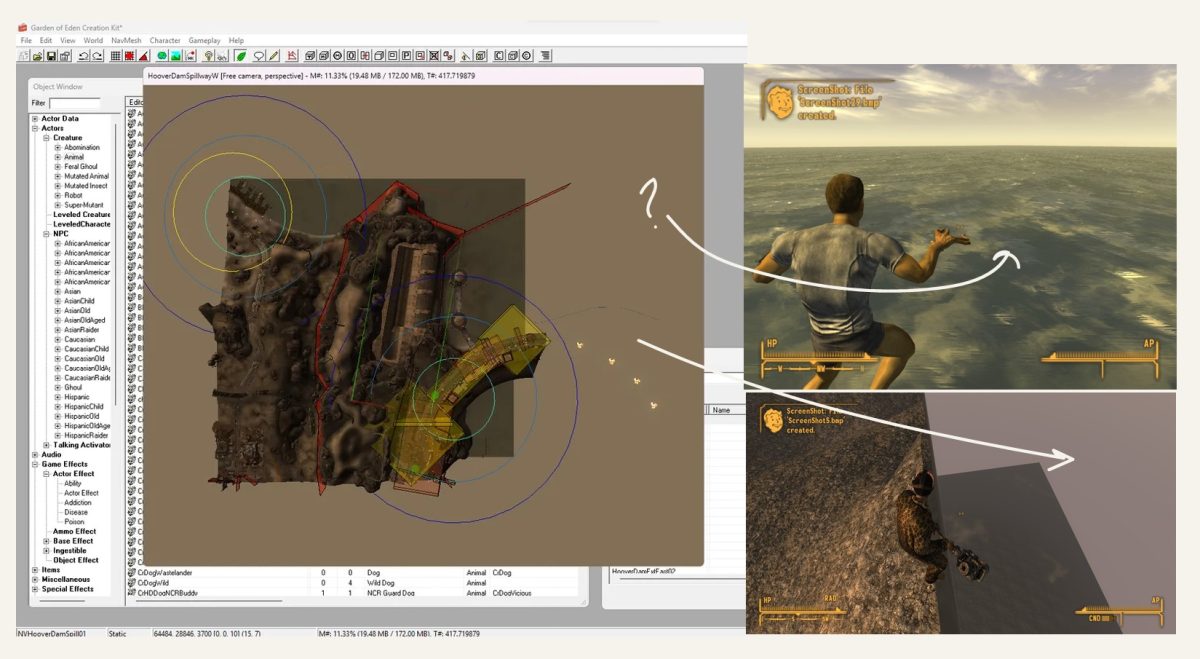Select the Leveled Creature tree item
Viewport: 1200px width, 659px height.
(x=81, y=215)
